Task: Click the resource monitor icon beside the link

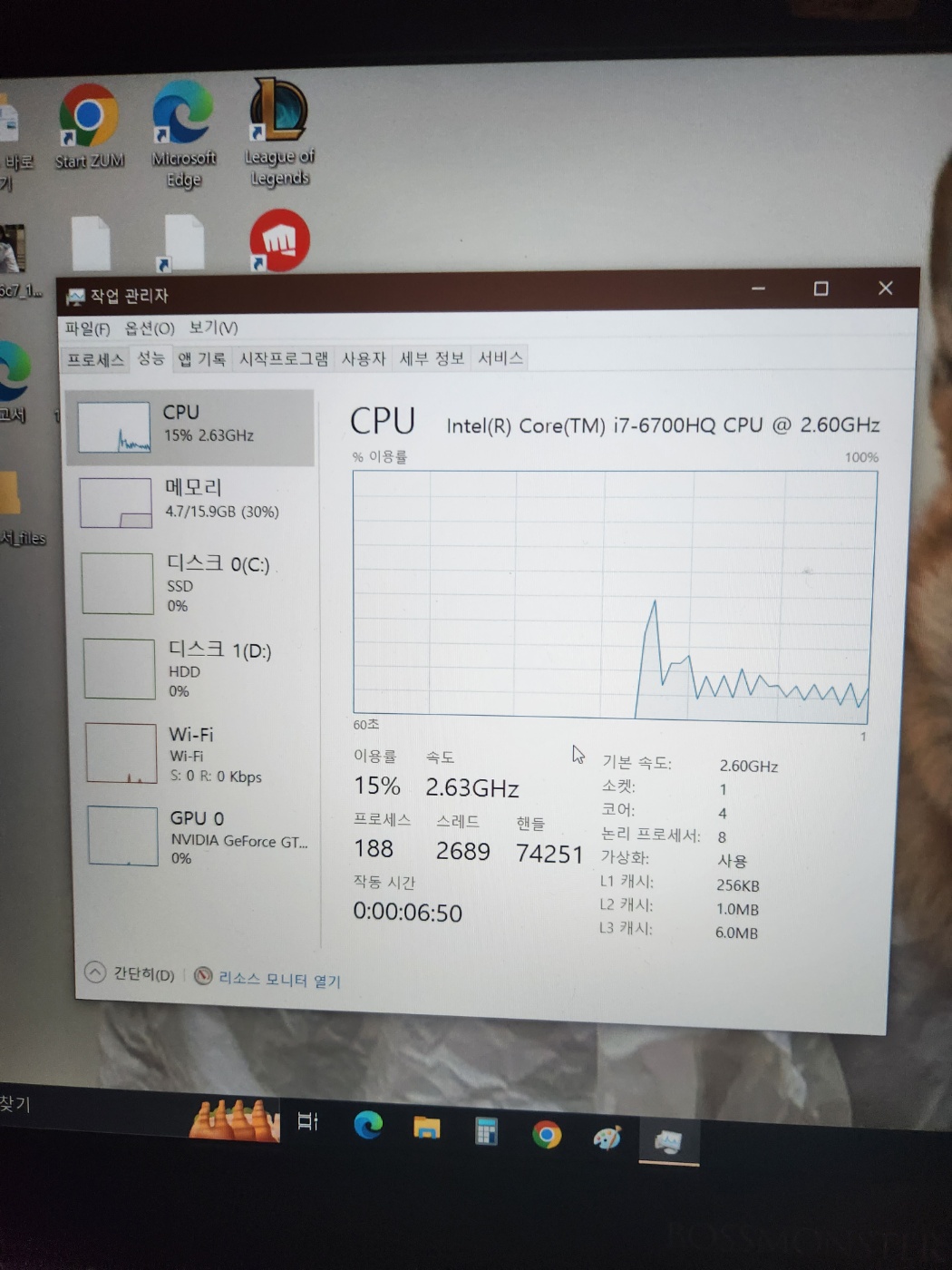Action: pyautogui.click(x=204, y=976)
